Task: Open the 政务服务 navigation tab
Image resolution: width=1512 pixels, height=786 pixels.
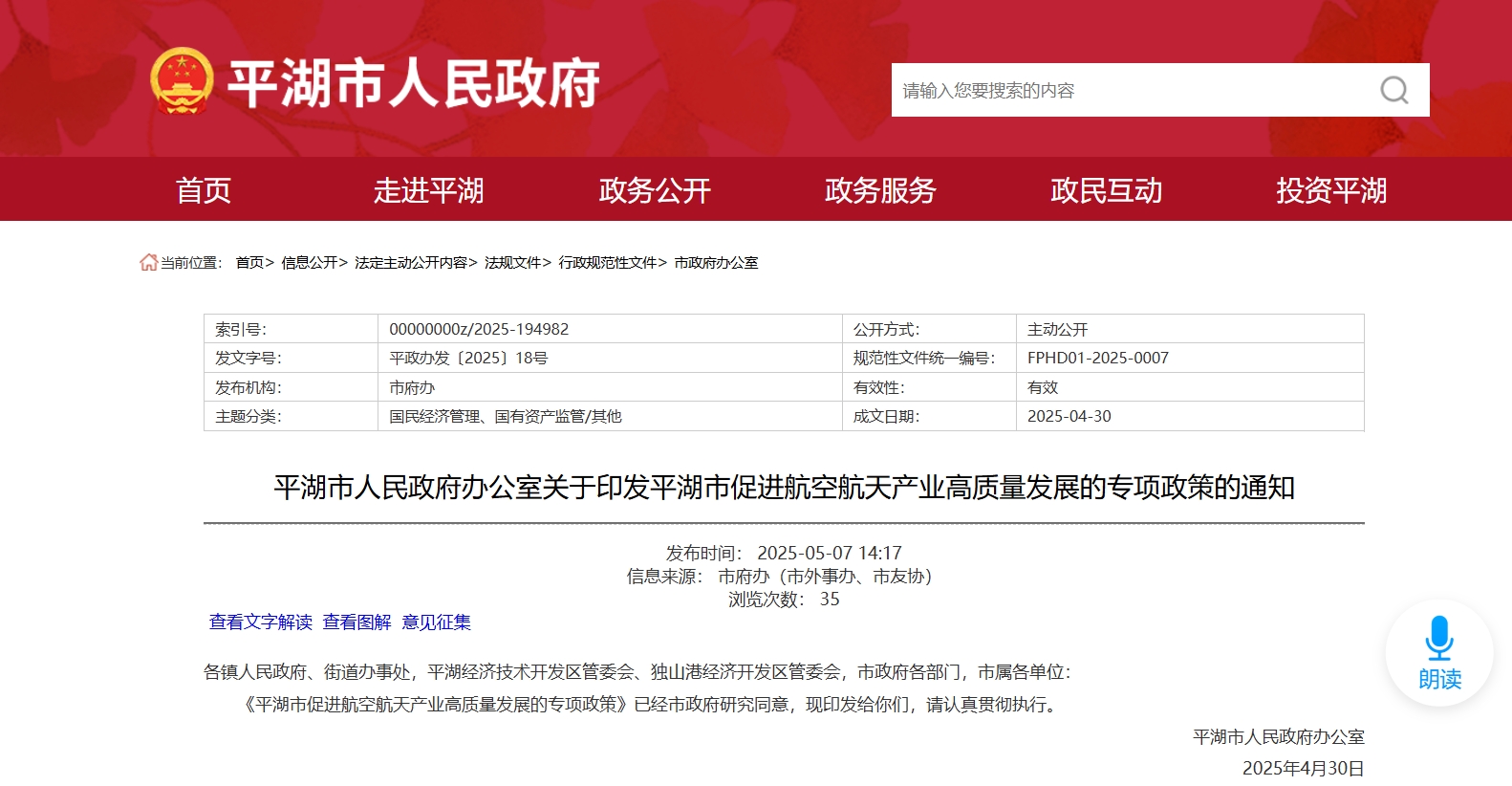Action: click(x=880, y=190)
